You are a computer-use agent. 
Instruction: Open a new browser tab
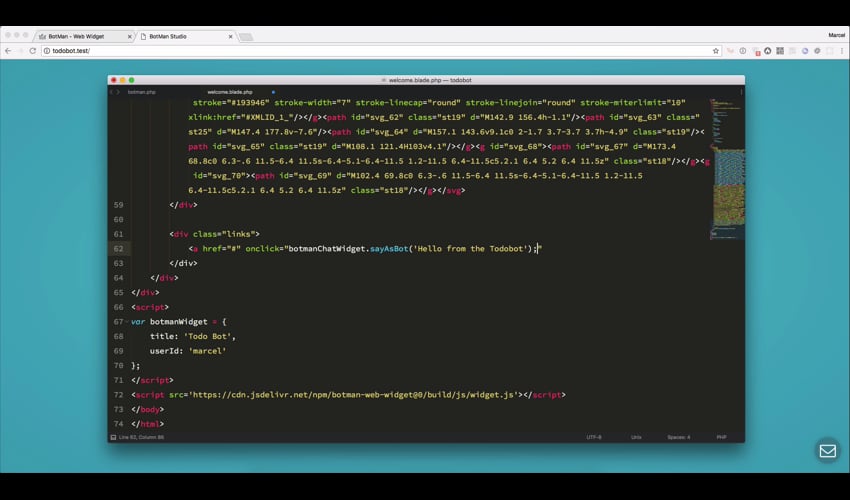(x=246, y=37)
